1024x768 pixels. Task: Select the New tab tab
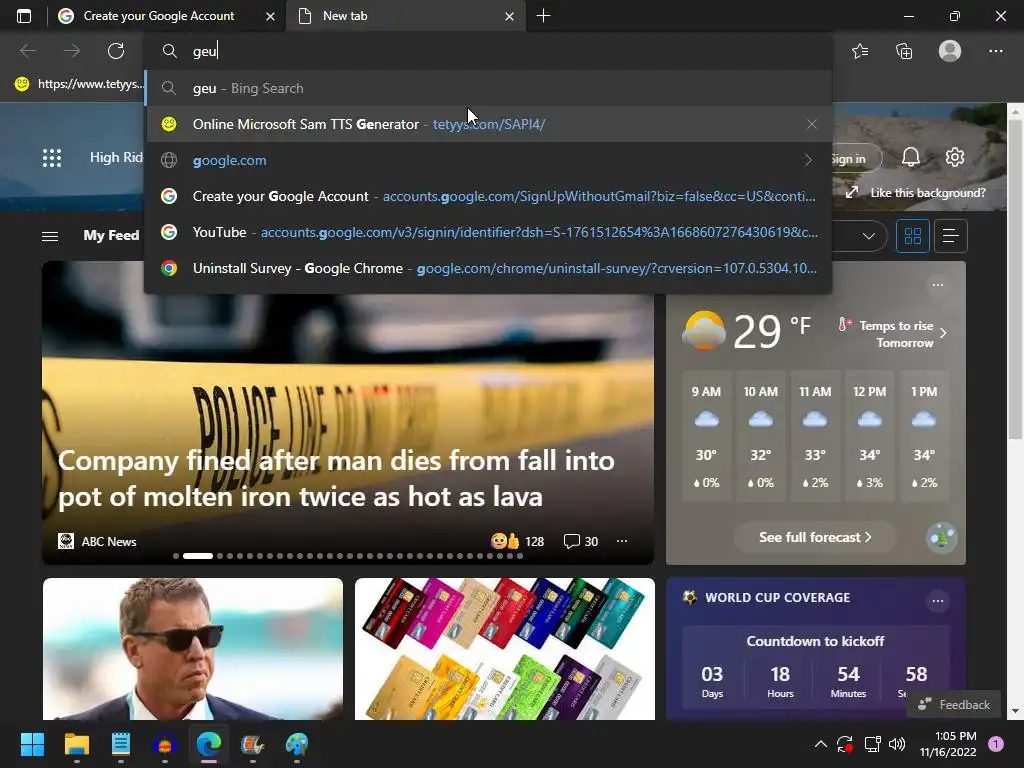tap(406, 16)
